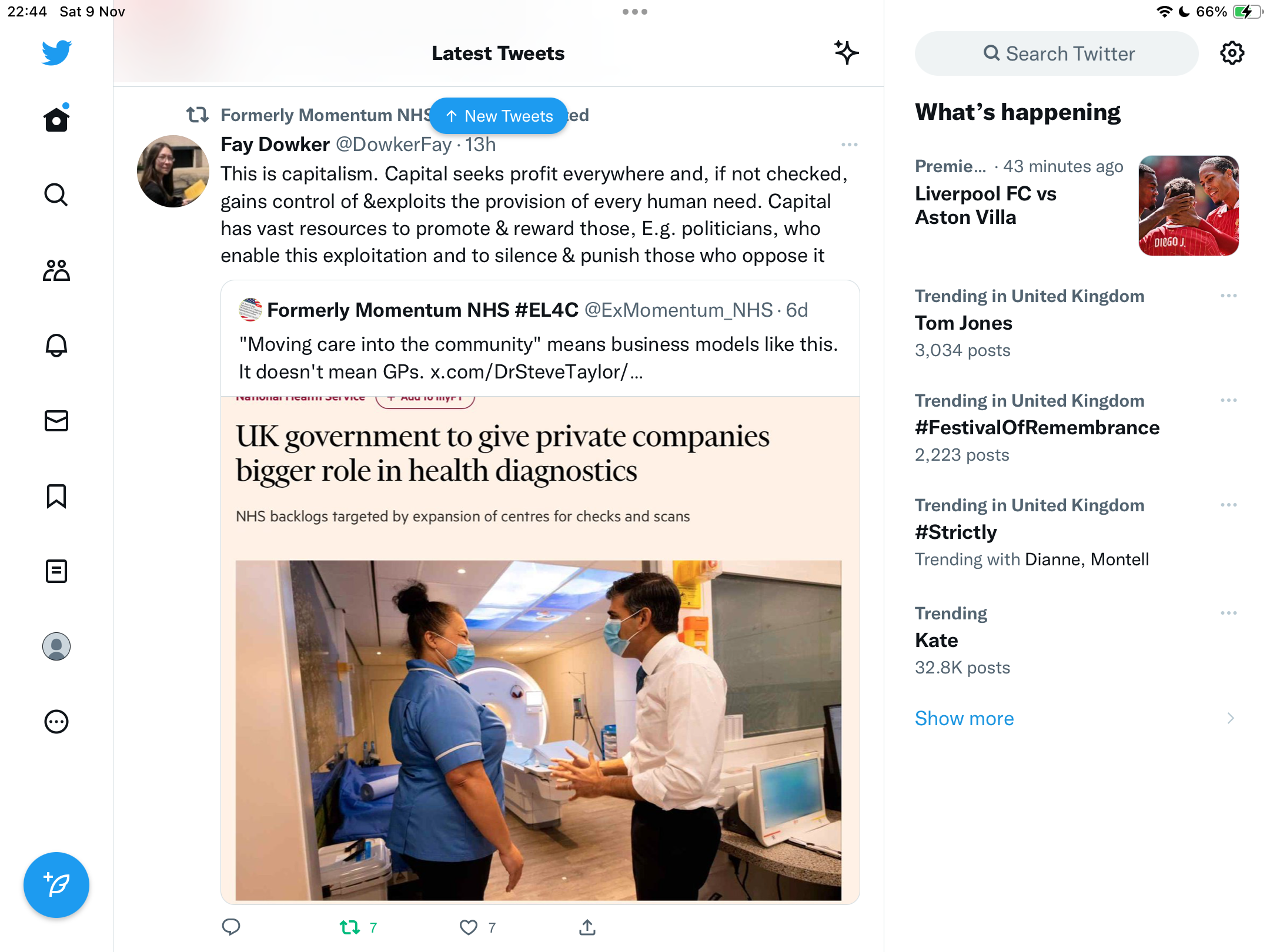Reply to Fay Dowker tweet
The width and height of the screenshot is (1270, 952).
click(x=230, y=927)
